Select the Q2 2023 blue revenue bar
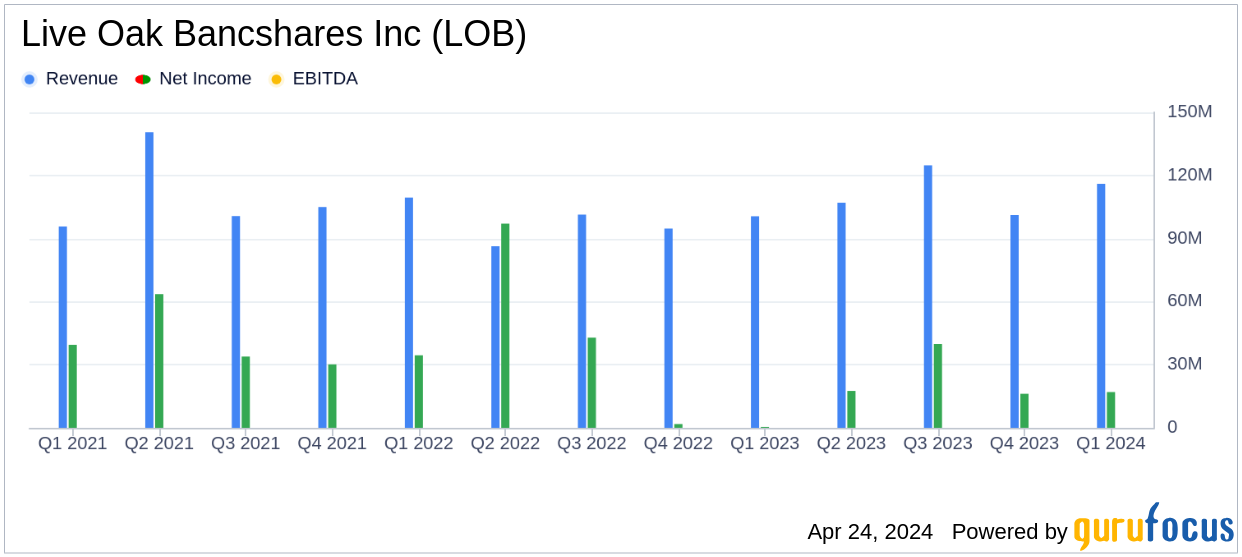1242x557 pixels. [842, 315]
